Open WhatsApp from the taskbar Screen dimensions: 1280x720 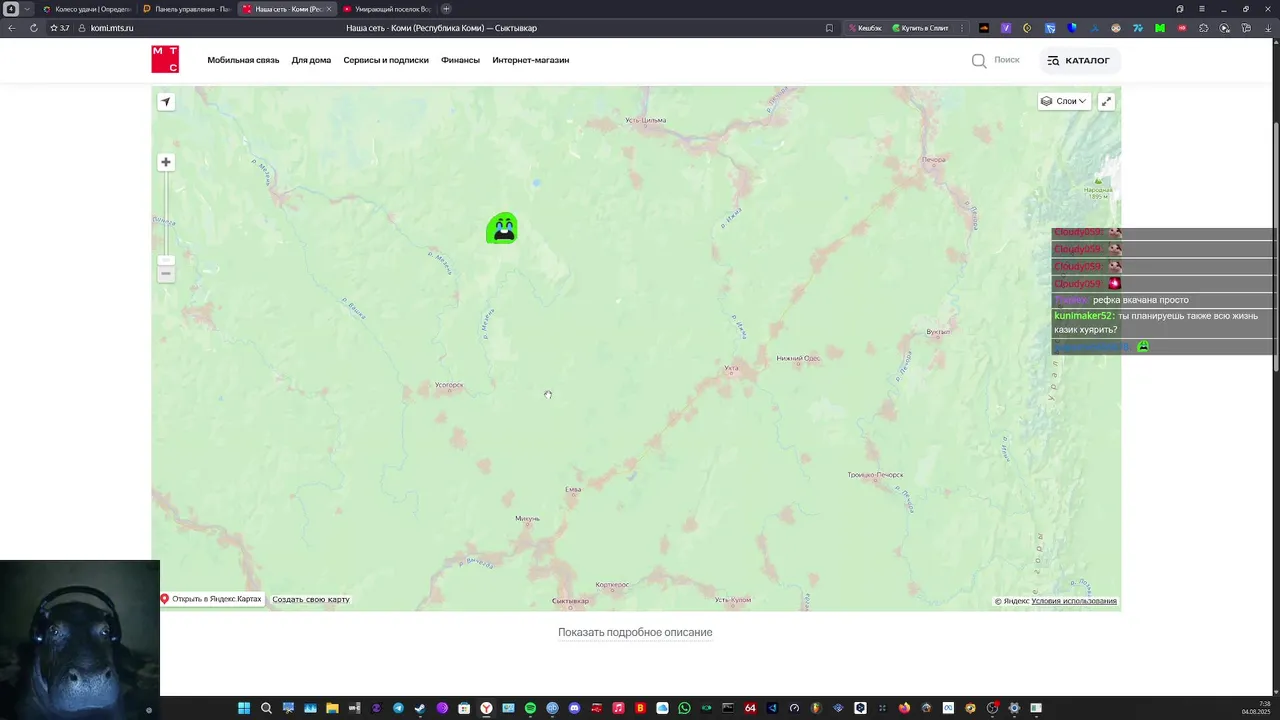684,708
